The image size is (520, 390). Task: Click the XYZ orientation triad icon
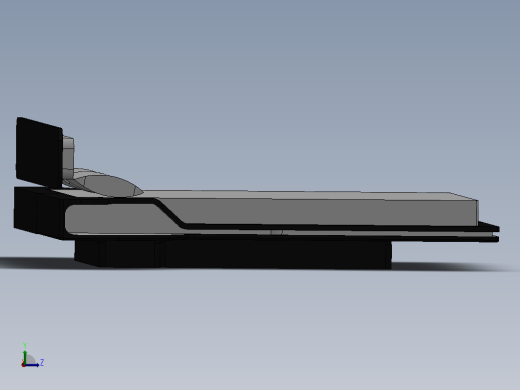[x=32, y=355]
